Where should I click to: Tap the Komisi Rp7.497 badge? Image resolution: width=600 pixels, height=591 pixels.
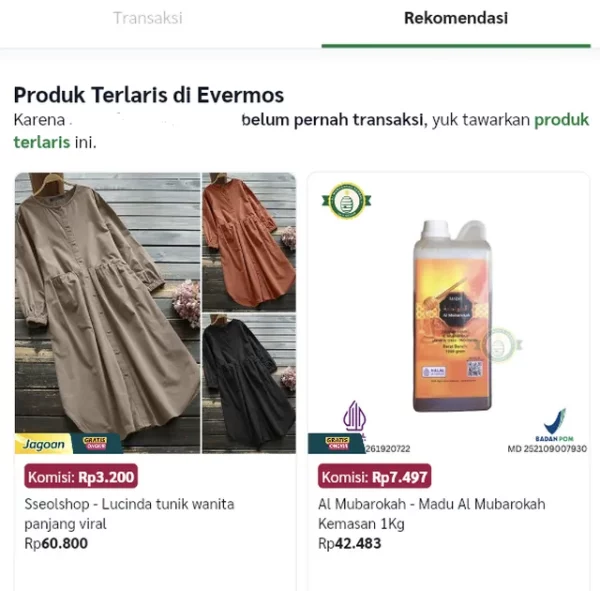pyautogui.click(x=374, y=477)
